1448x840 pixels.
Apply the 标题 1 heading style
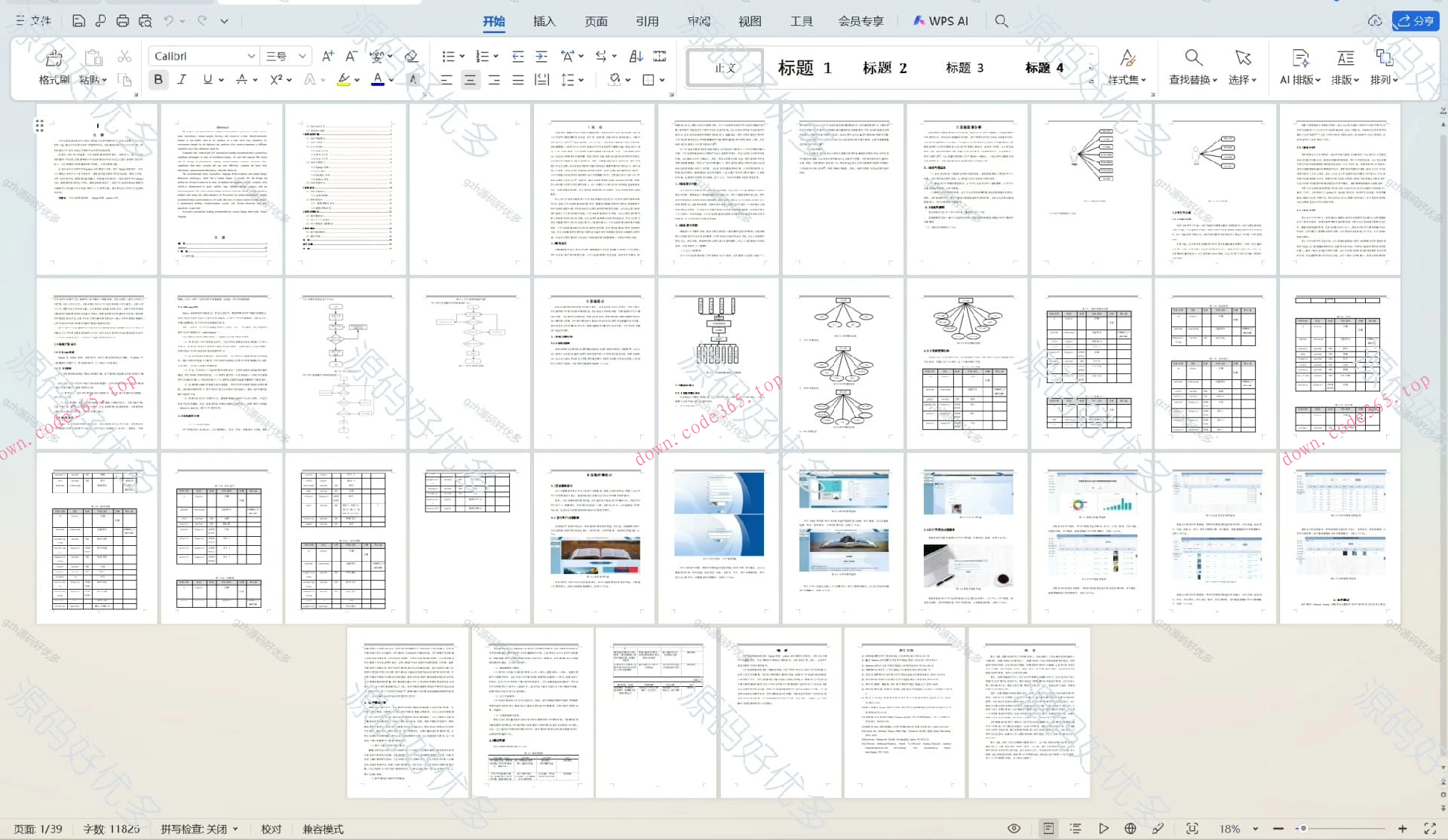tap(804, 68)
